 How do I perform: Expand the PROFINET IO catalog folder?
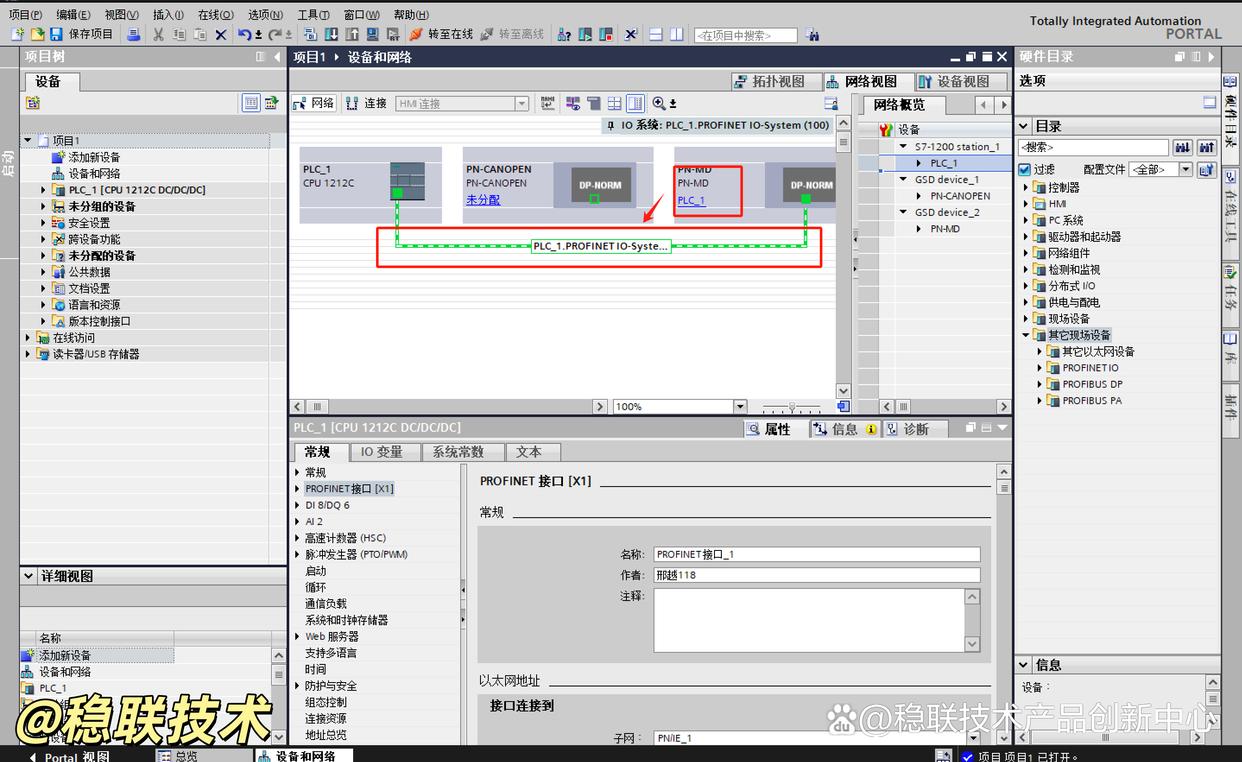pyautogui.click(x=1039, y=368)
